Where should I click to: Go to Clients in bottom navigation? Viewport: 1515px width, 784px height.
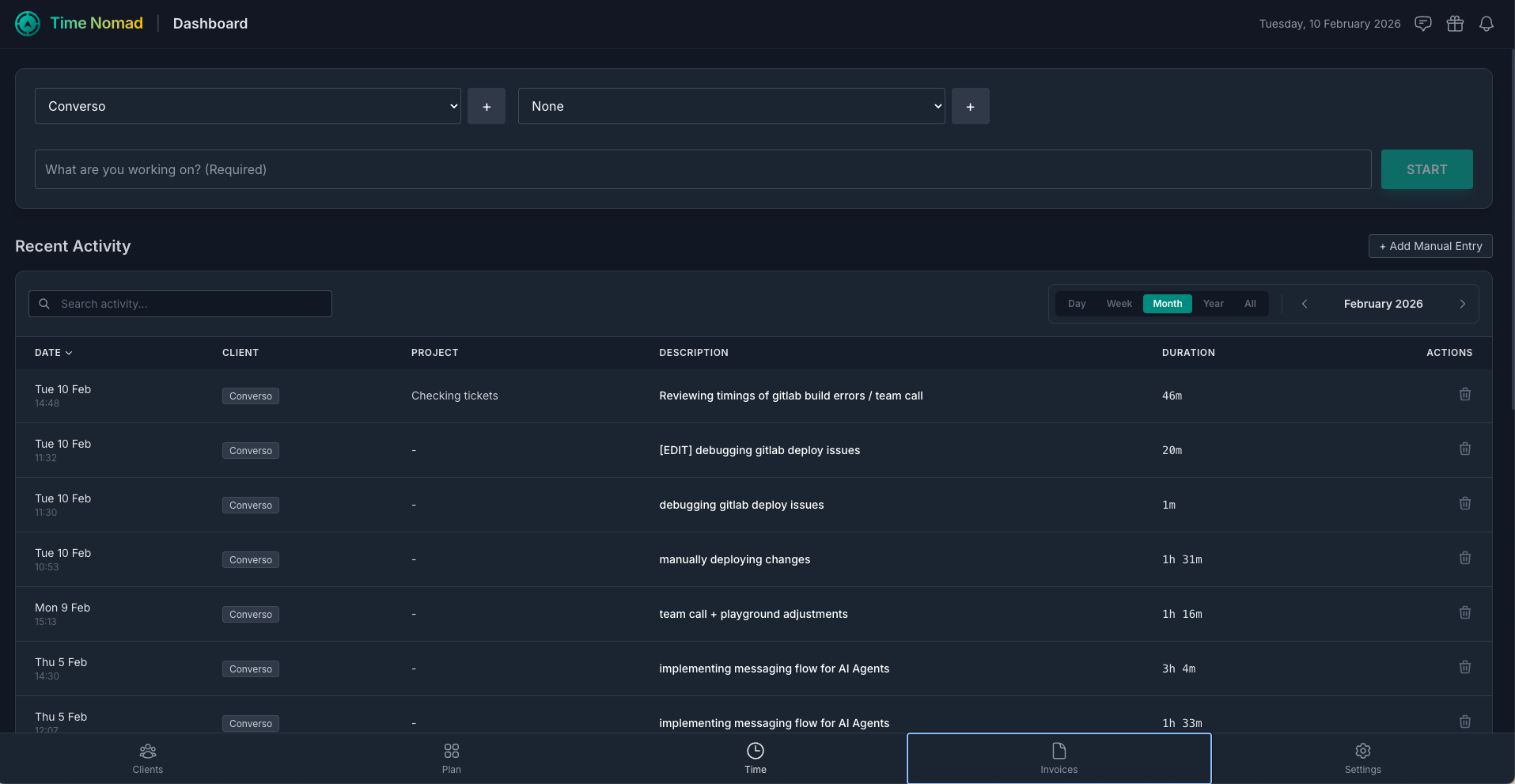pos(148,759)
